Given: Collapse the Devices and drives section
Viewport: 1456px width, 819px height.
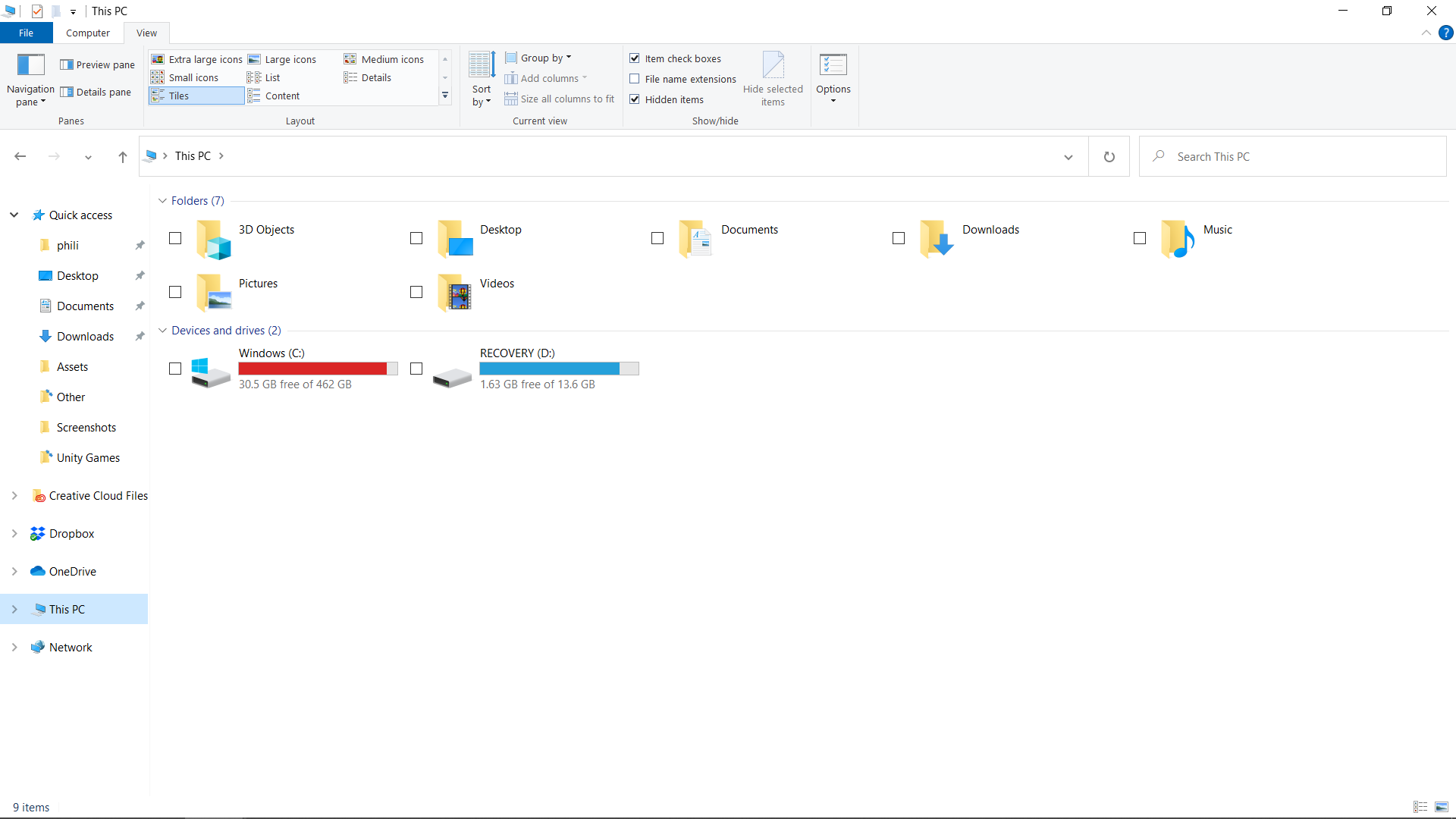Looking at the screenshot, I should pyautogui.click(x=162, y=331).
